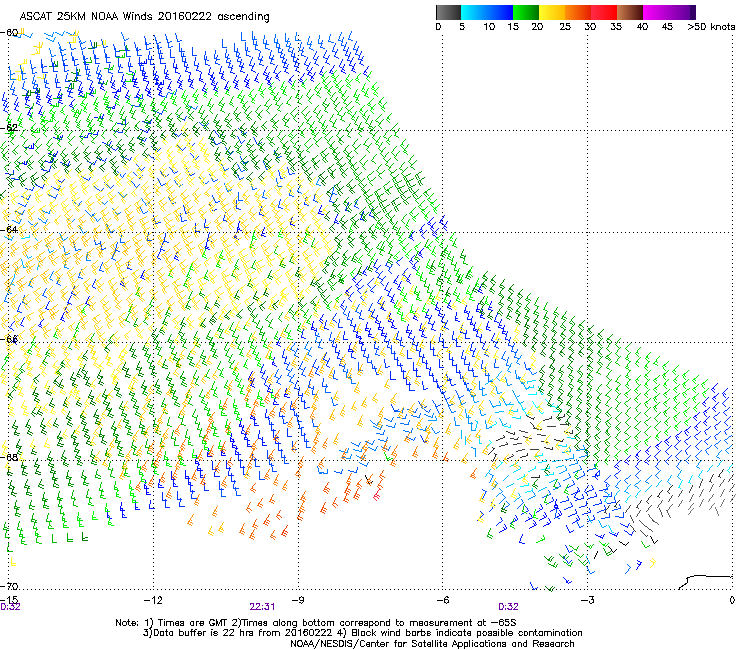740x650 pixels.
Task: Click the green 15-20 knots color band
Action: tap(526, 12)
